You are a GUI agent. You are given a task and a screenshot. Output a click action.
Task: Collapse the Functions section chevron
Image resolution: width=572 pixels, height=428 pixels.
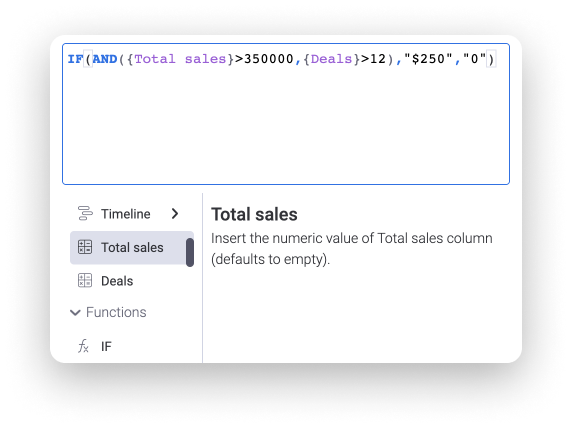point(75,313)
